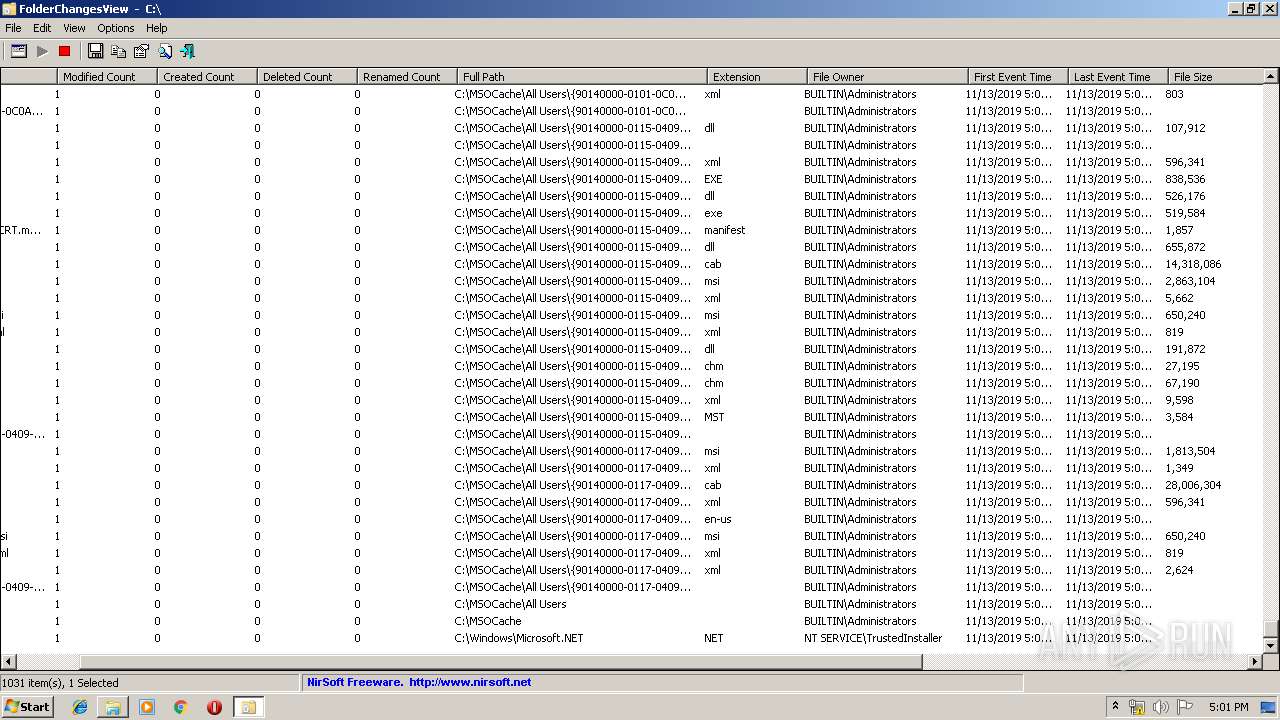Sort by Created Count column header

207,76
